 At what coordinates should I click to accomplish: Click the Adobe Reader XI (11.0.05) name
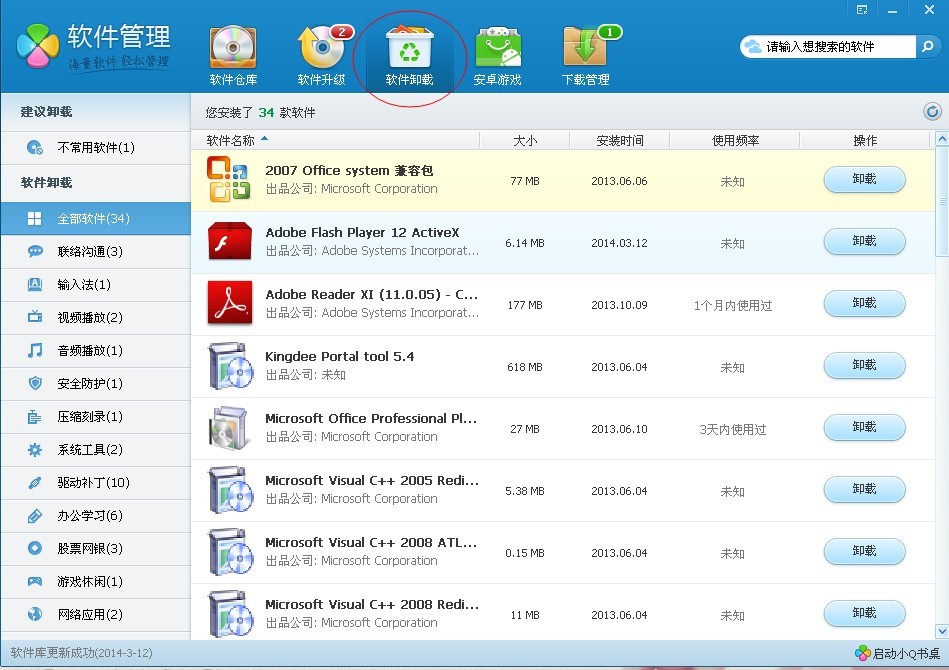[x=372, y=295]
